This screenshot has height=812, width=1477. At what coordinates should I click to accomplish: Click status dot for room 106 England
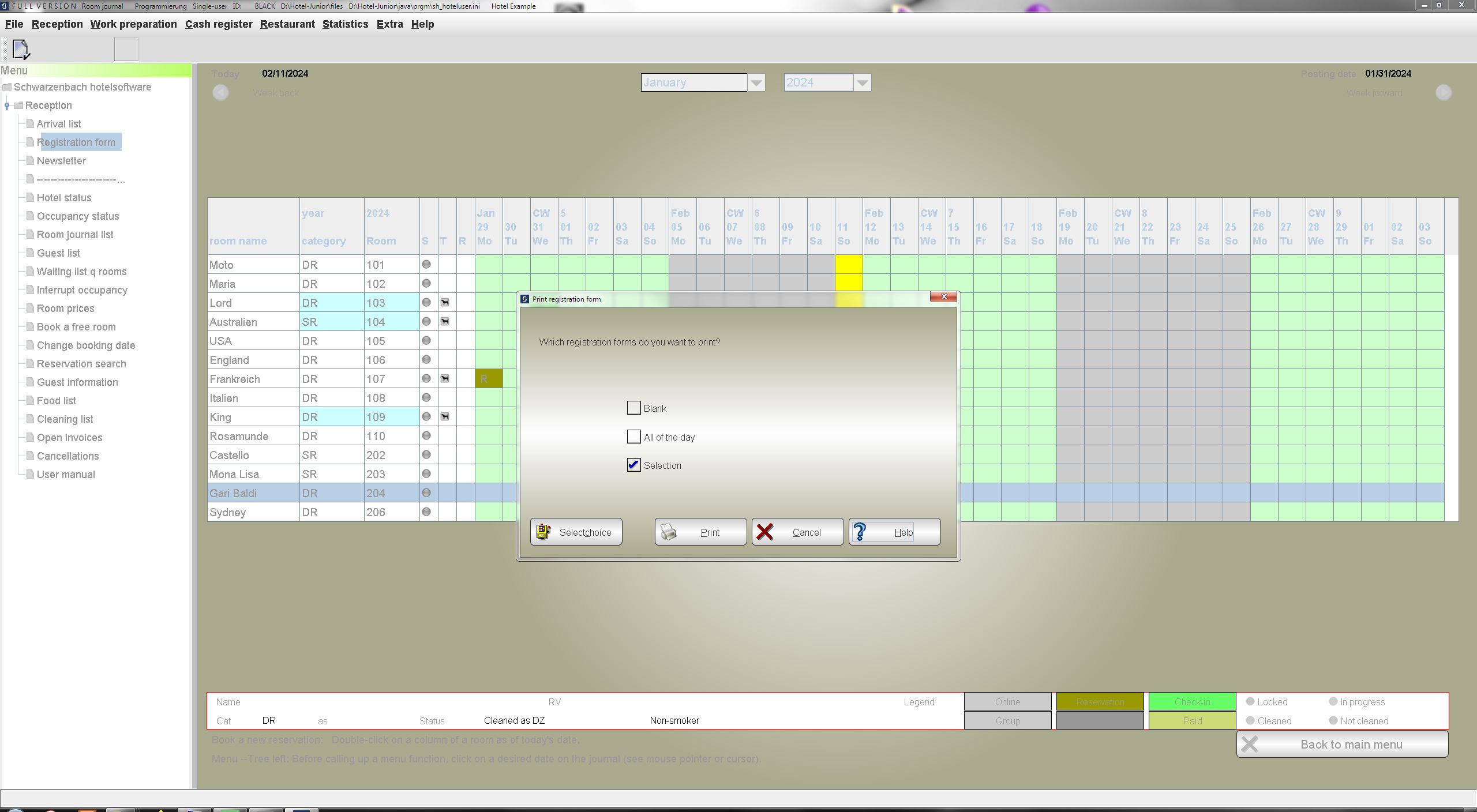(426, 359)
